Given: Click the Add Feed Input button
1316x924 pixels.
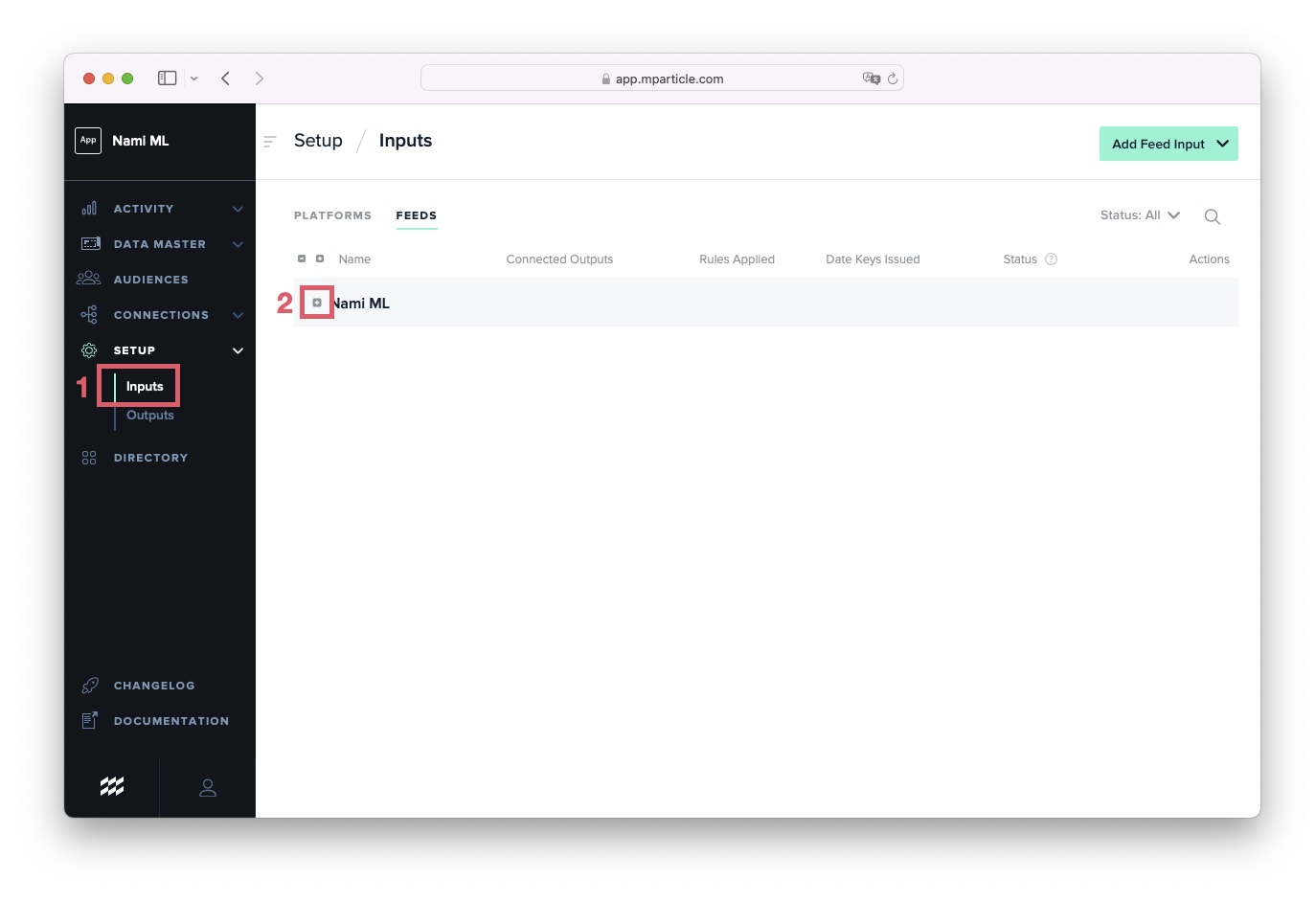Looking at the screenshot, I should tap(1169, 144).
